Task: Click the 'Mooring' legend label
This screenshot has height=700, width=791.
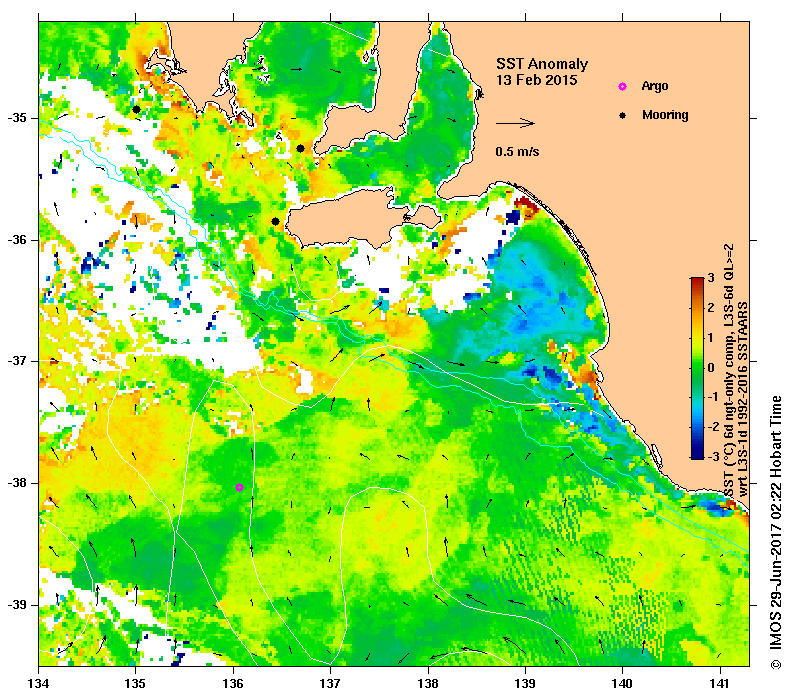Action: (x=665, y=115)
